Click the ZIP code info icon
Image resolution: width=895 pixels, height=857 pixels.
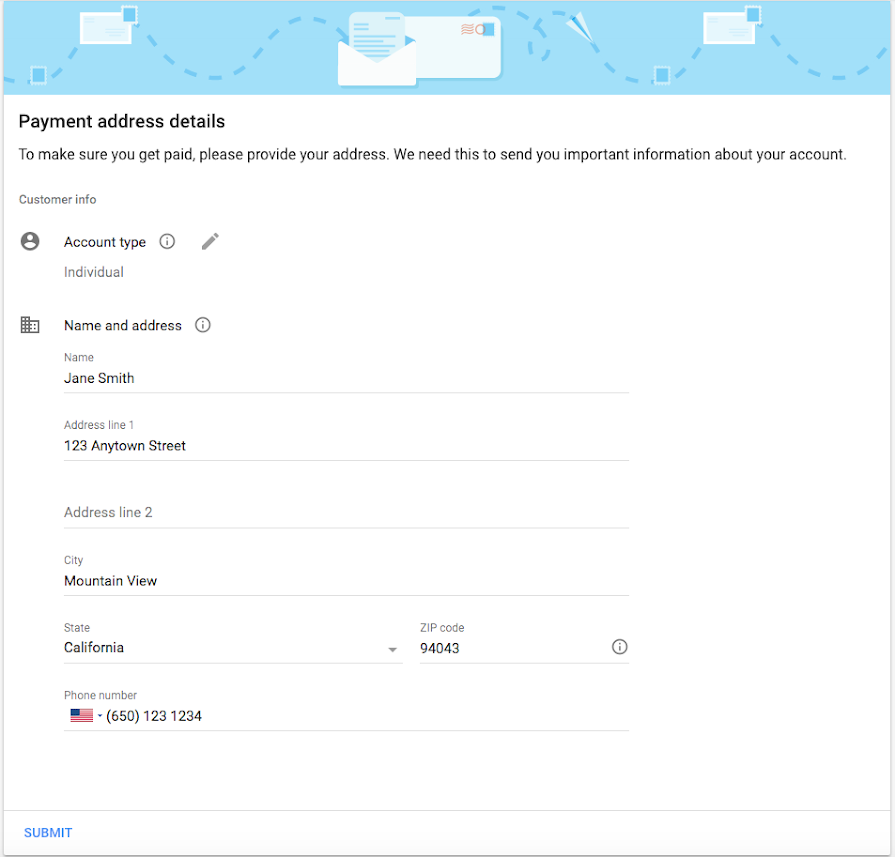pyautogui.click(x=619, y=647)
